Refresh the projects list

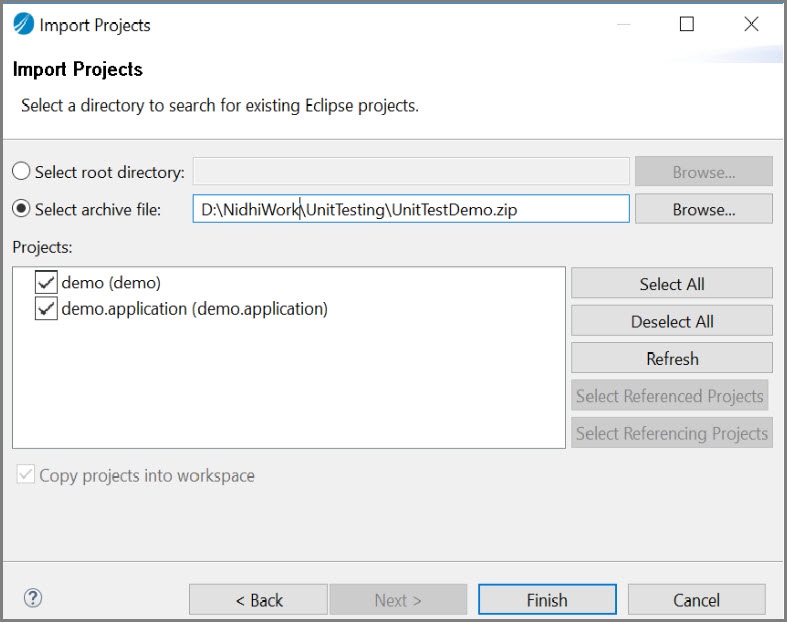(x=672, y=358)
